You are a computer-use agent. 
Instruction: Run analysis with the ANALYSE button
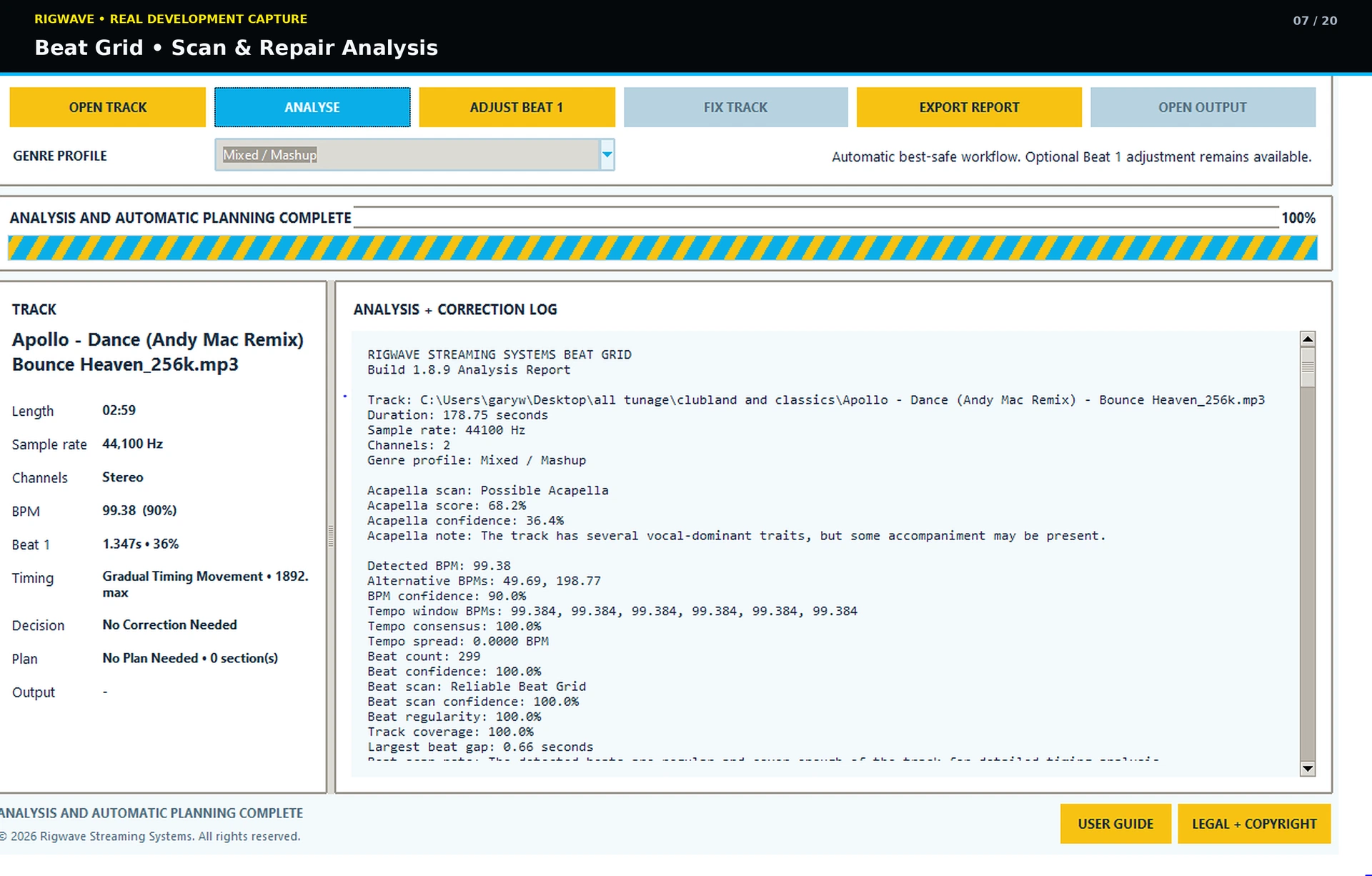point(312,107)
